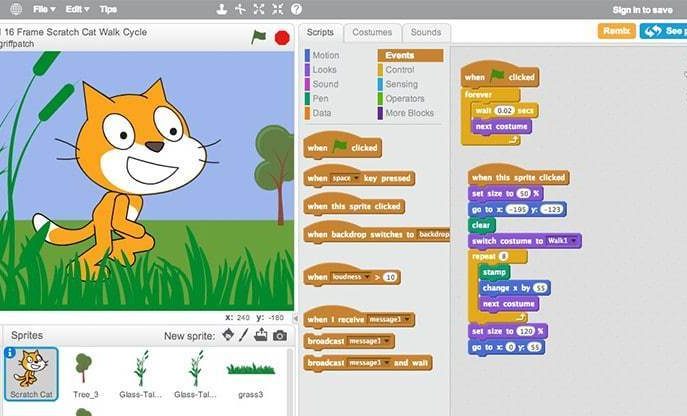687x416 pixels.
Task: Open loudness dropdown in palette block
Action: (x=351, y=277)
